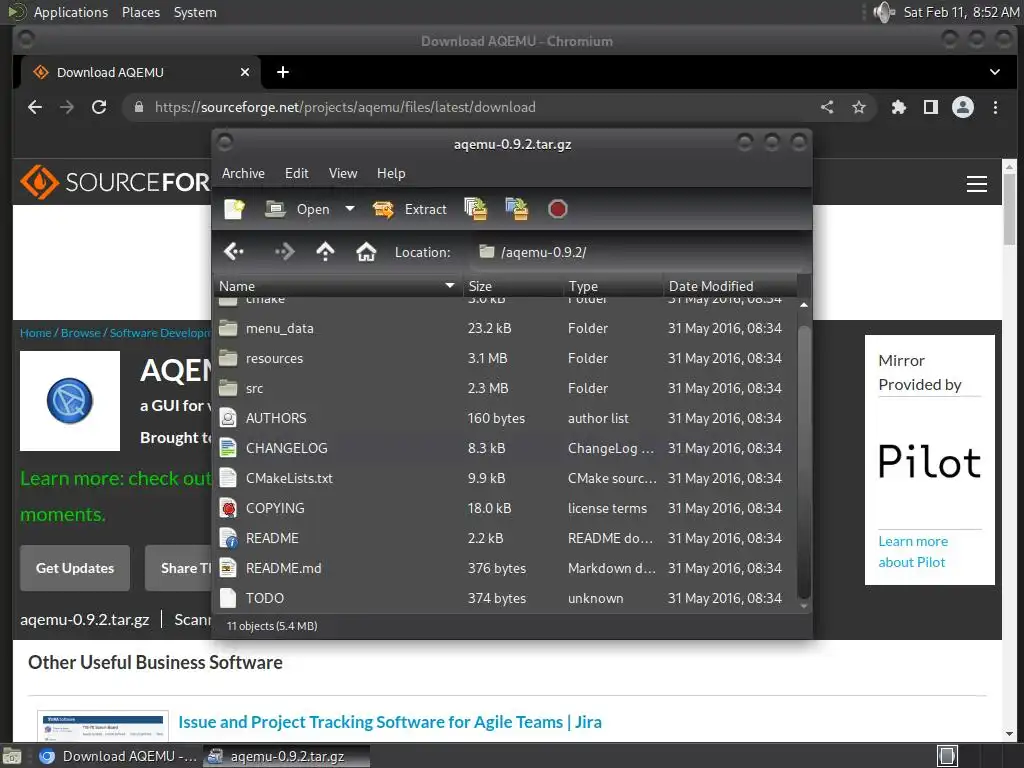Image resolution: width=1024 pixels, height=768 pixels.
Task: Click Home breadcrumb link on SourceForge
Action: point(35,333)
